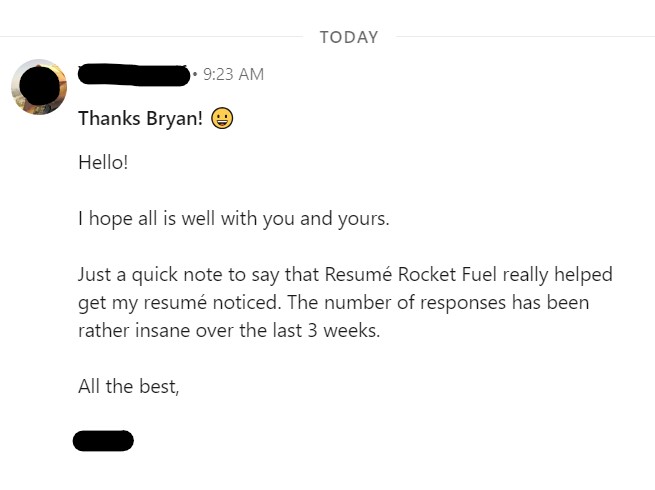
Task: Select the All the best, closing line
Action: 129,386
